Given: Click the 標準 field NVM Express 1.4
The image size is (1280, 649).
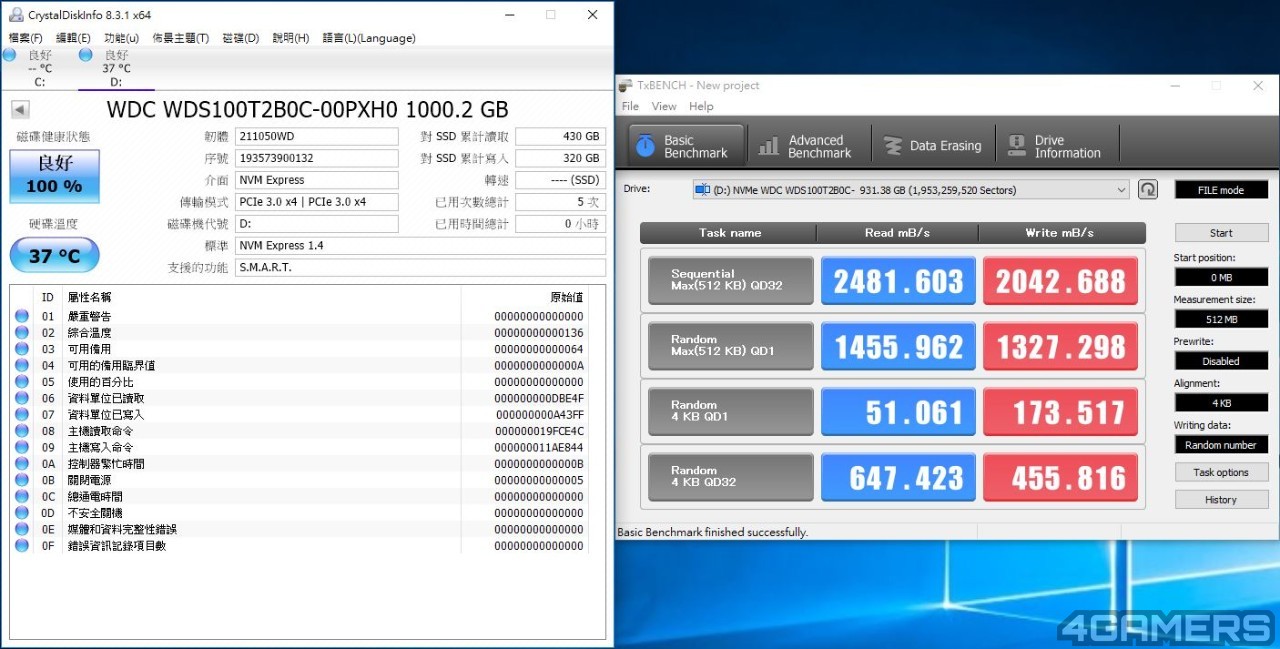Looking at the screenshot, I should pos(420,246).
